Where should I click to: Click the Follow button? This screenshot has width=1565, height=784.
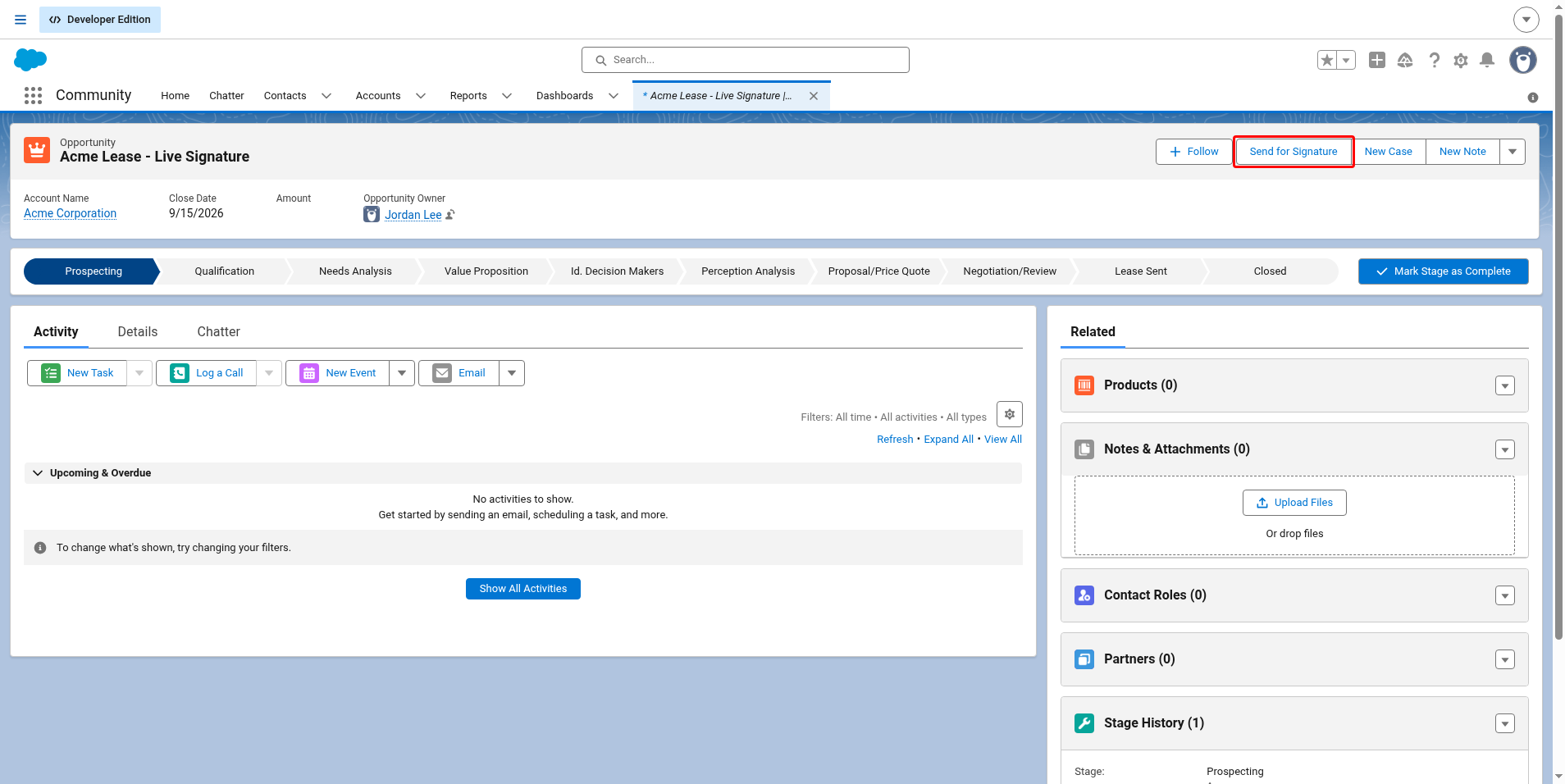coord(1194,152)
